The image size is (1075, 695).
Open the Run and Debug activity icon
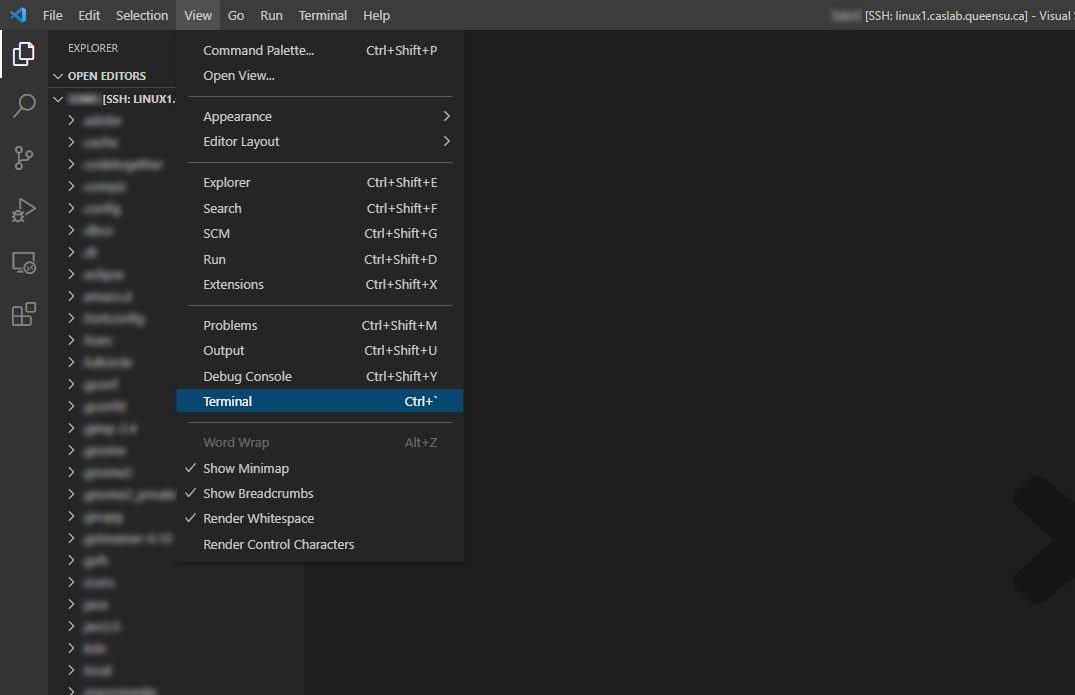[x=23, y=210]
